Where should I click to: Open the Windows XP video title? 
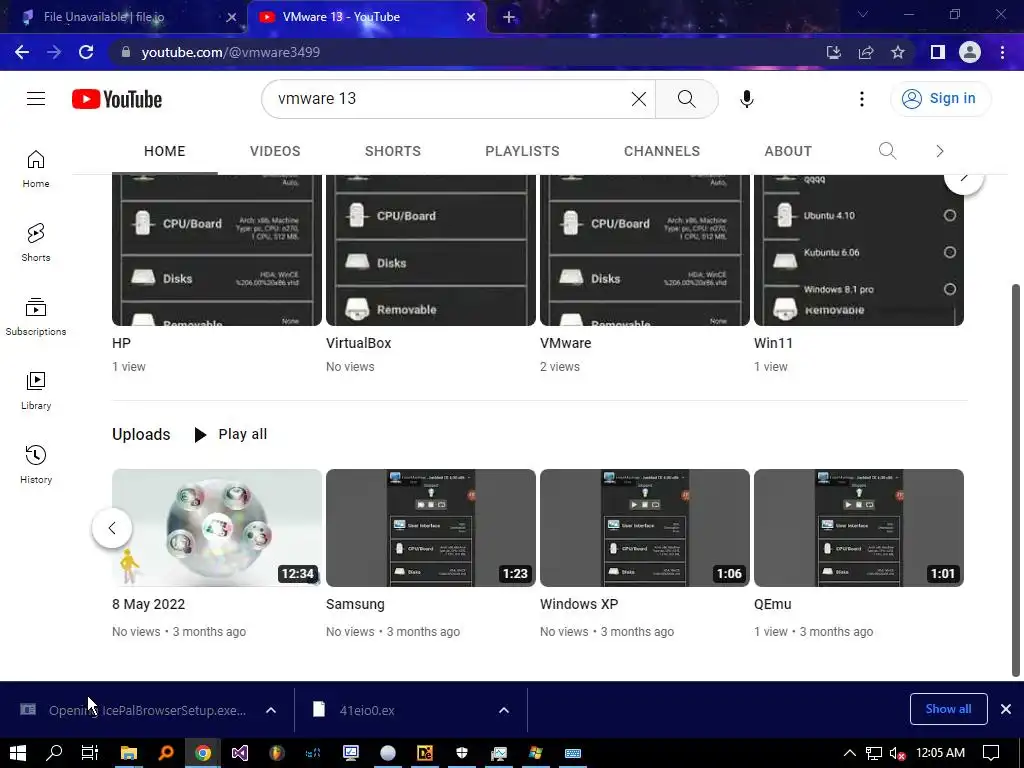[579, 604]
